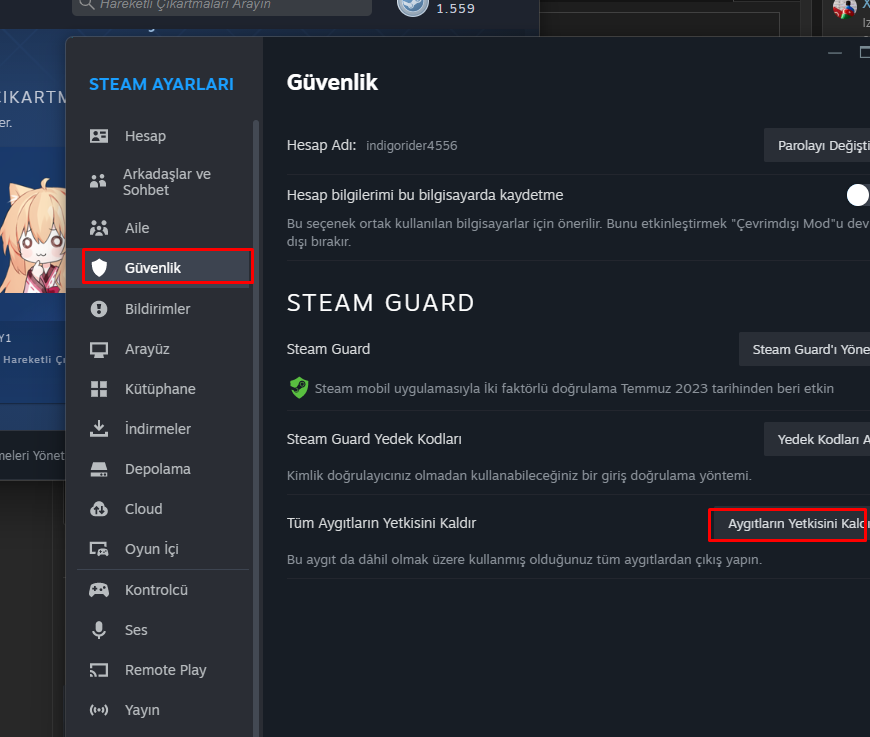This screenshot has height=737, width=870.
Task: Click the Parolayı Değiştir button
Action: coord(817,145)
